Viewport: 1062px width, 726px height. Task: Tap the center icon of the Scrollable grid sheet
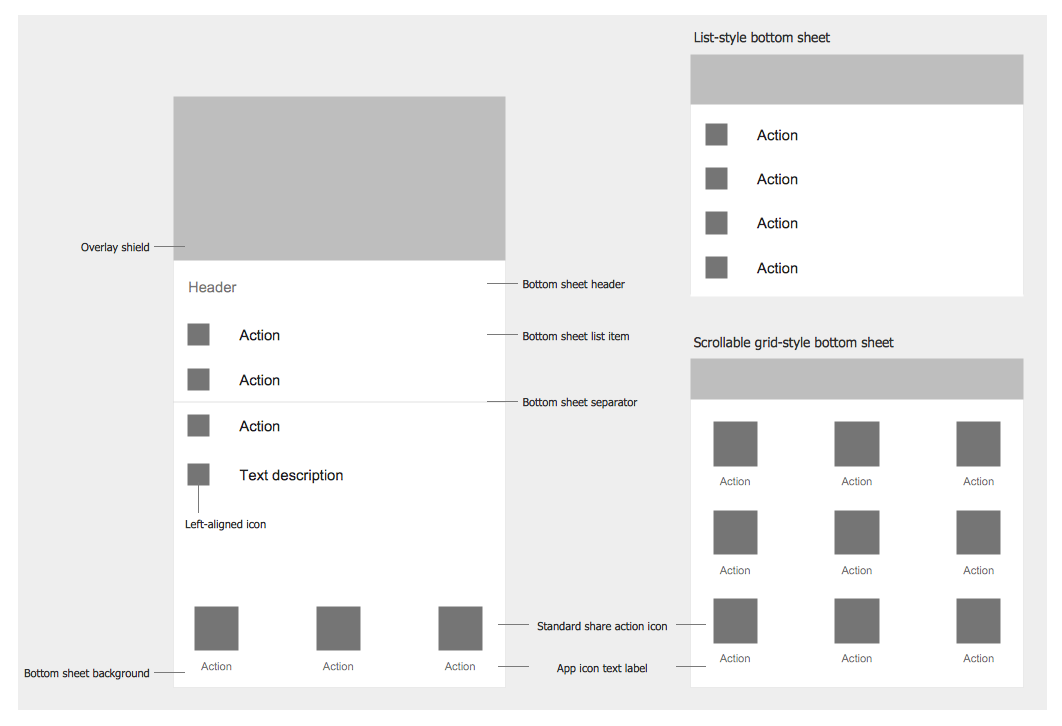[857, 532]
